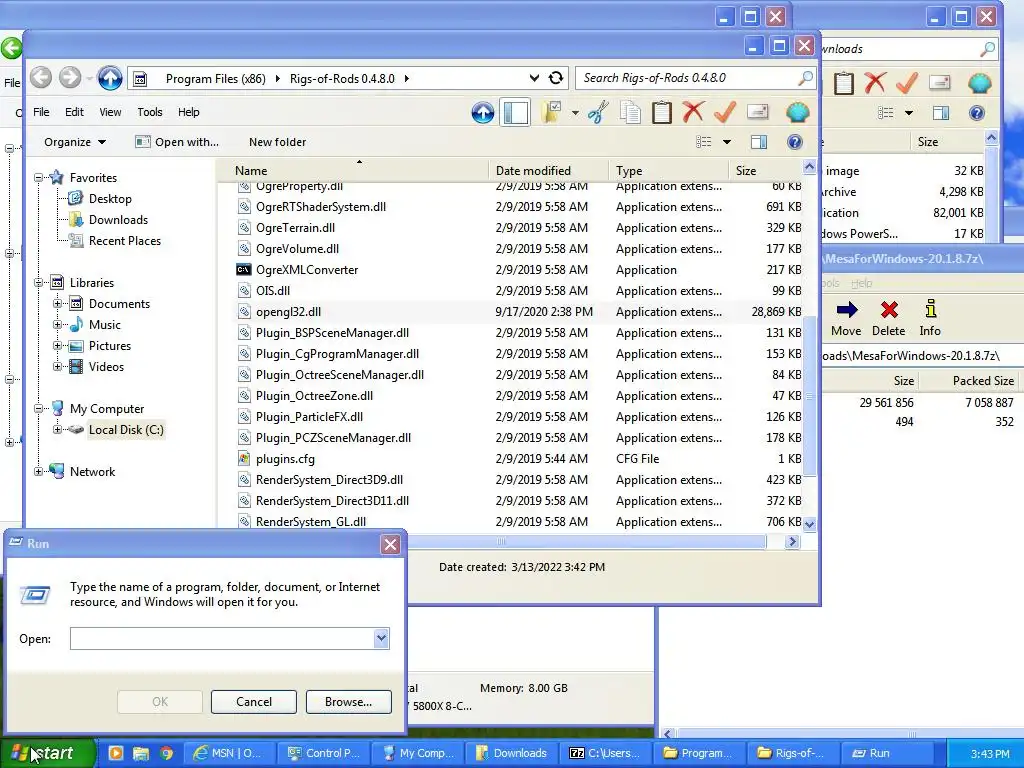Open the File menu
1024x768 pixels.
pos(41,112)
